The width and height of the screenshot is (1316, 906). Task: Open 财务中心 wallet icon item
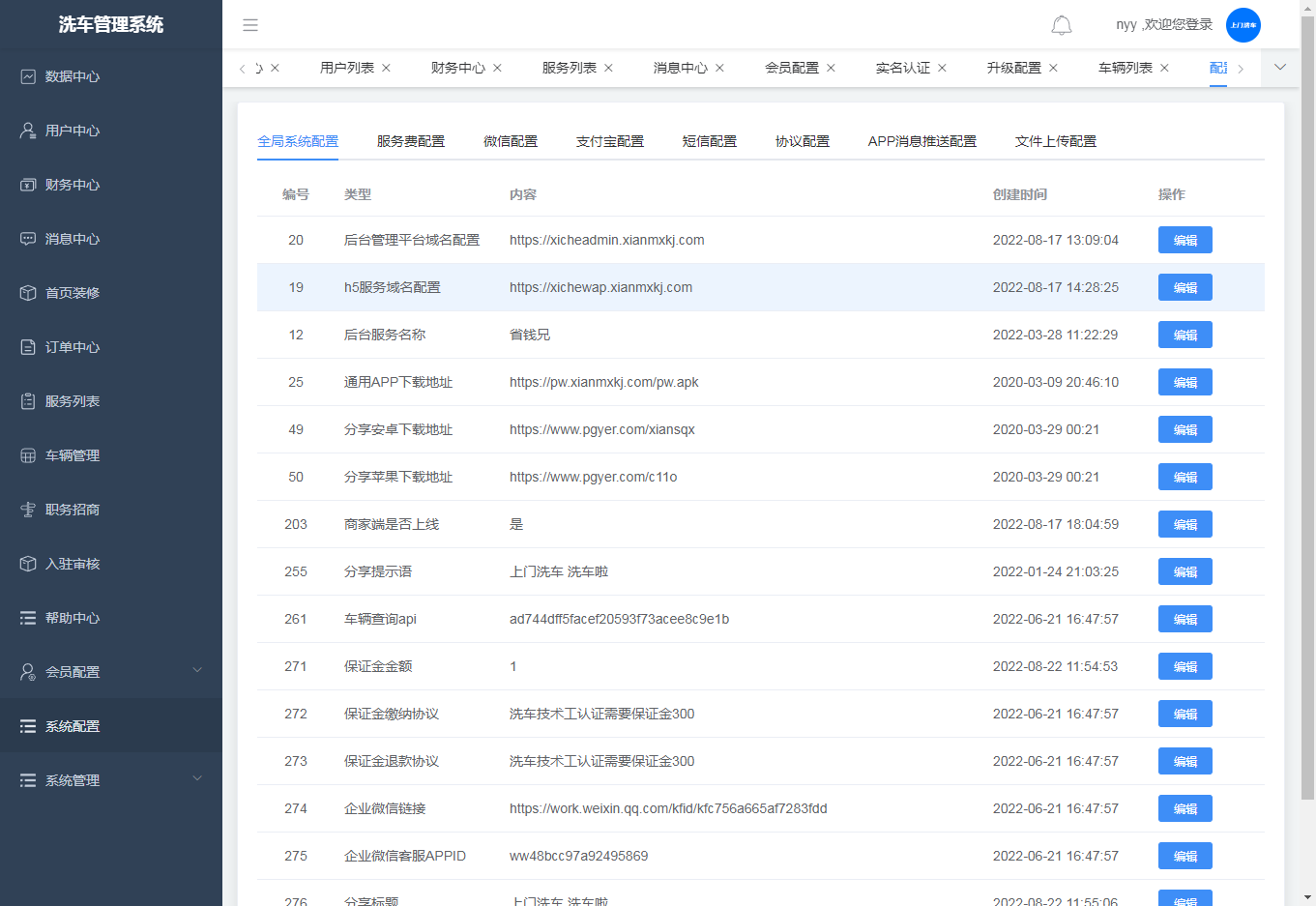tap(72, 185)
